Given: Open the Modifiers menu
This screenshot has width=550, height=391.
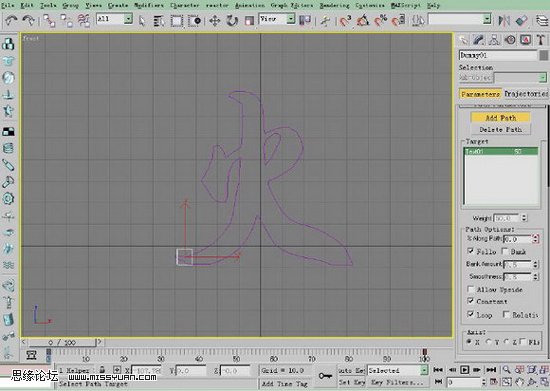Looking at the screenshot, I should point(149,5).
